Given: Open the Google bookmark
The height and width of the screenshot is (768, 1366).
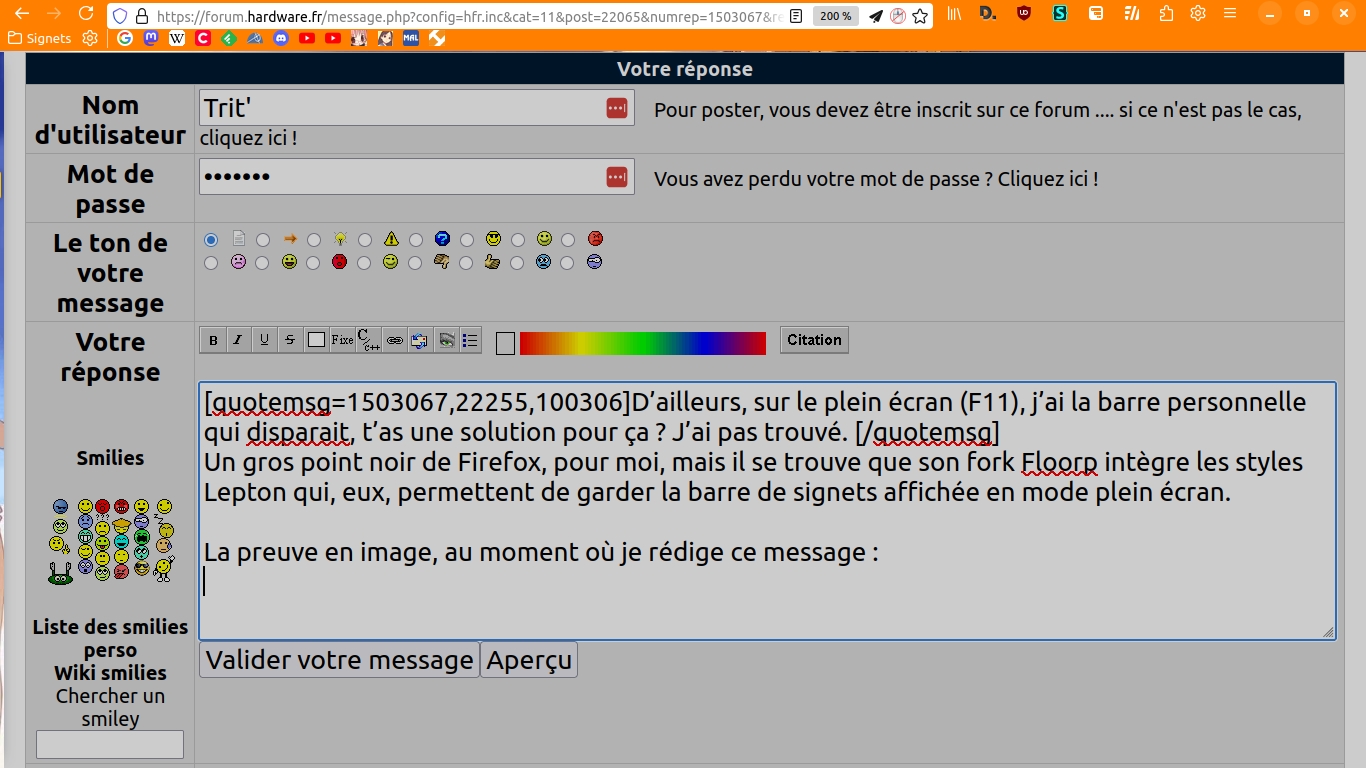Looking at the screenshot, I should pos(125,39).
